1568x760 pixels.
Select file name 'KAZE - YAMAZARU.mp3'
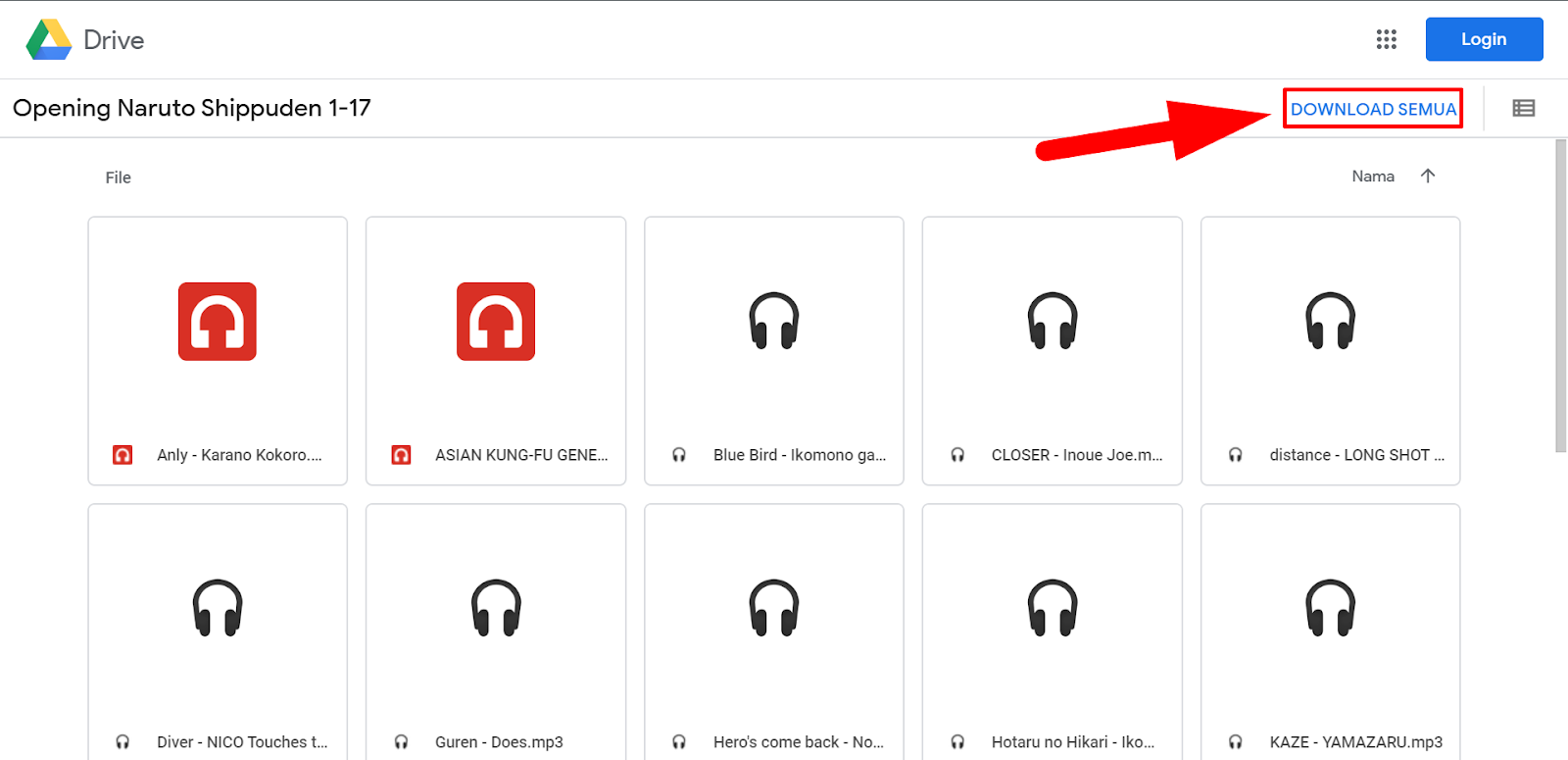(1356, 742)
